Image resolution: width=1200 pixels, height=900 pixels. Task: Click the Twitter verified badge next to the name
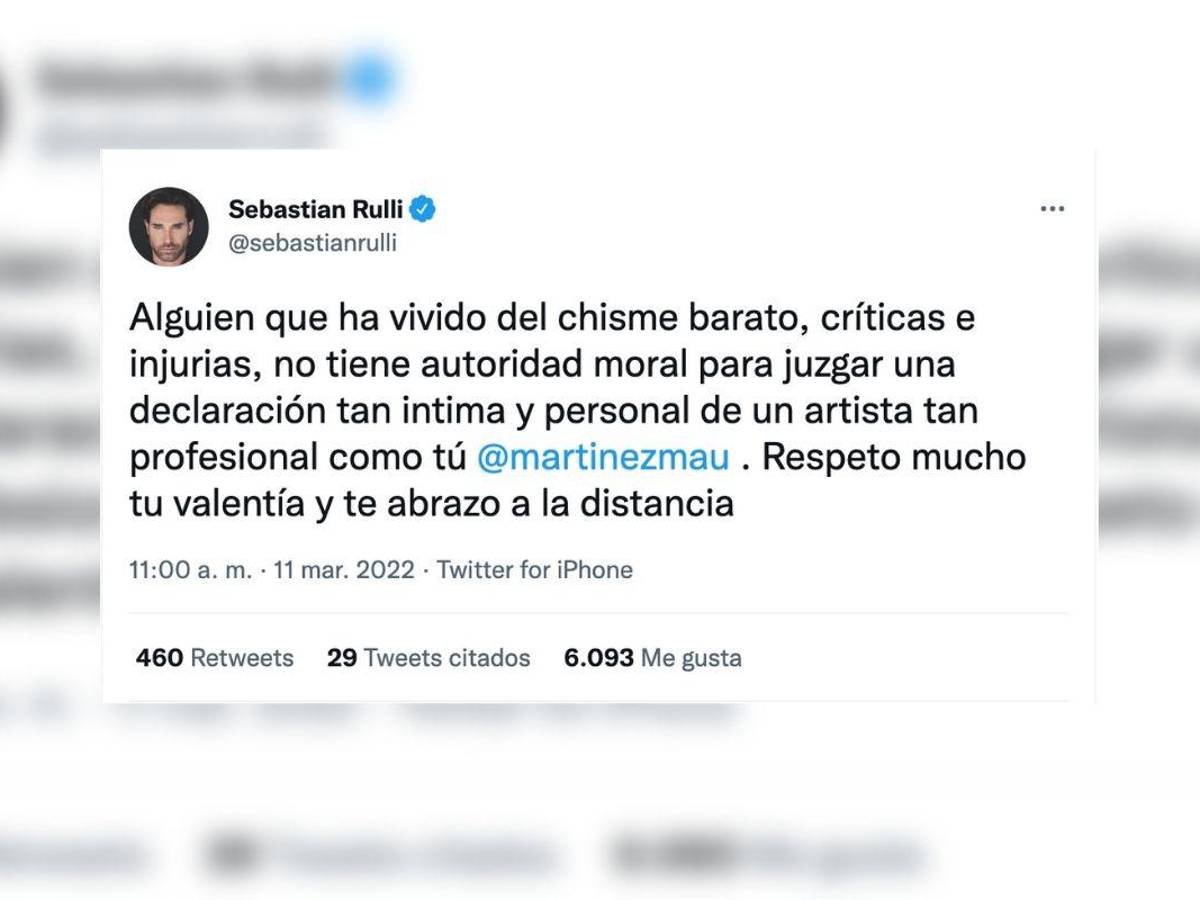(x=424, y=208)
